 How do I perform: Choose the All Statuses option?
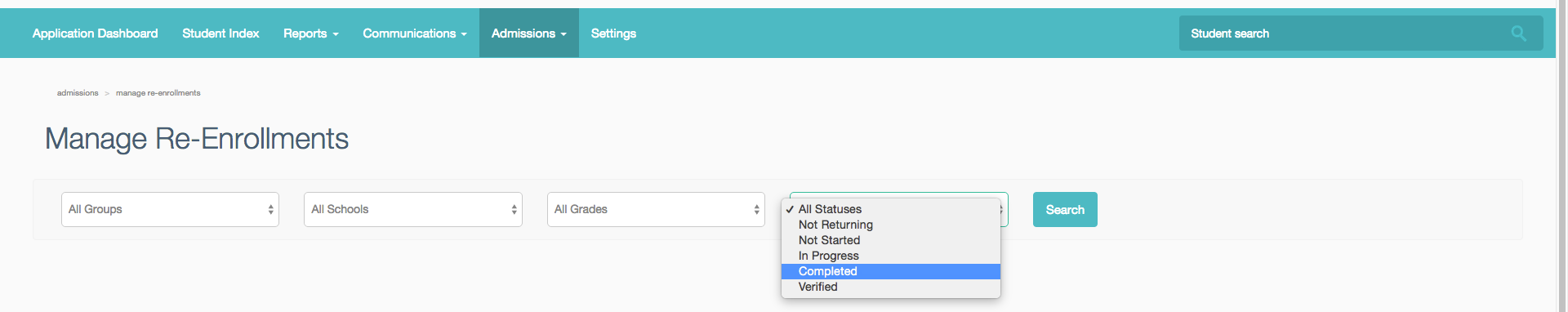891,209
